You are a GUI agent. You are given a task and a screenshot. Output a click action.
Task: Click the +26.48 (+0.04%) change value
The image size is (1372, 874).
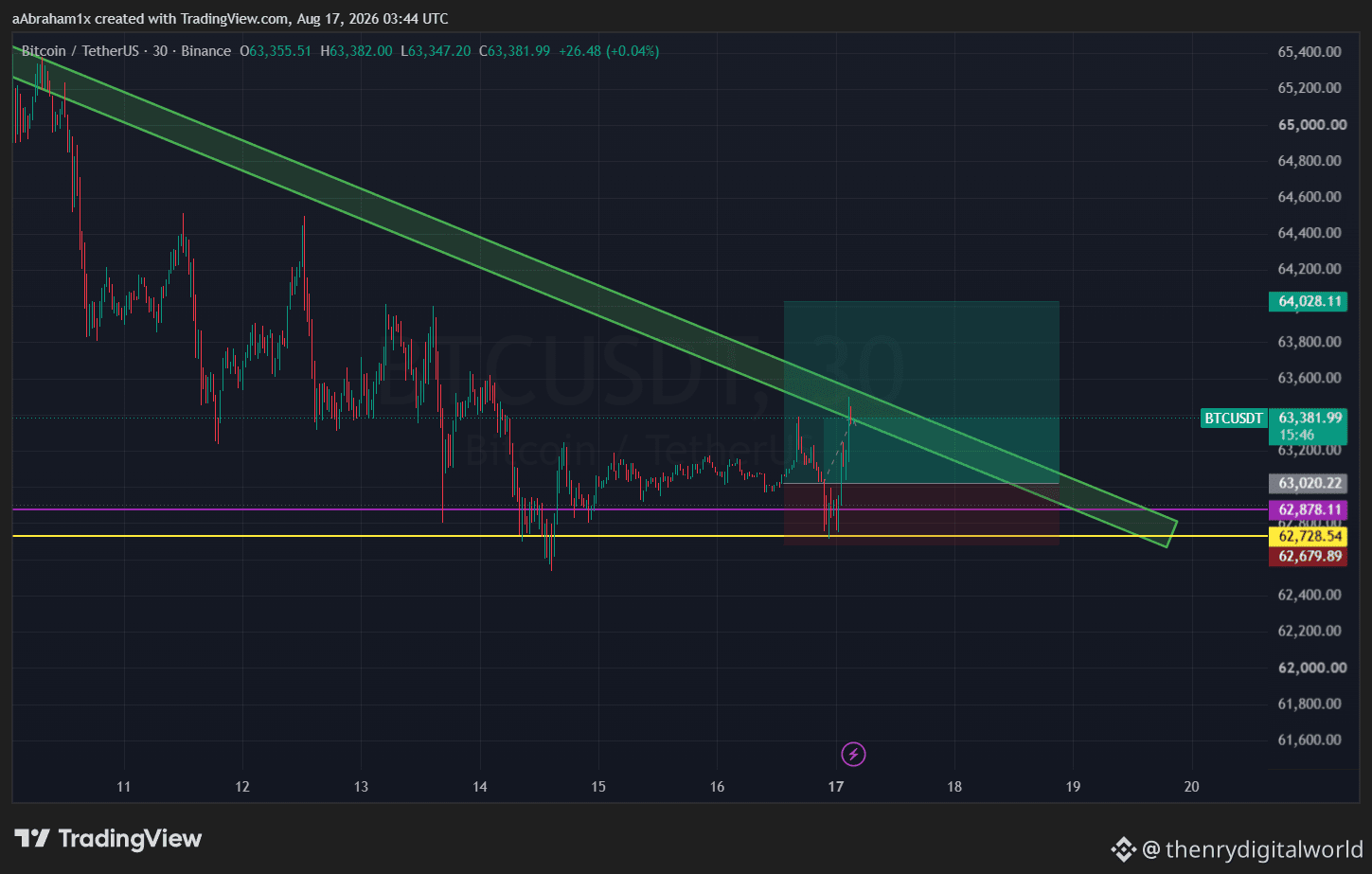tap(609, 51)
